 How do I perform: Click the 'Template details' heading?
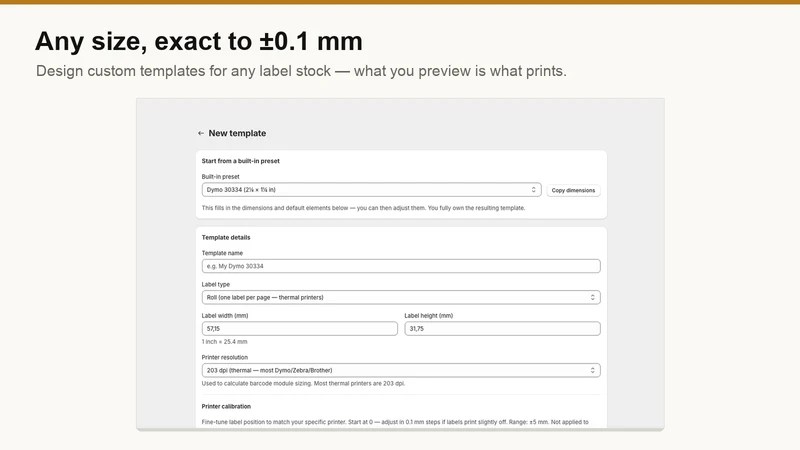pos(226,237)
